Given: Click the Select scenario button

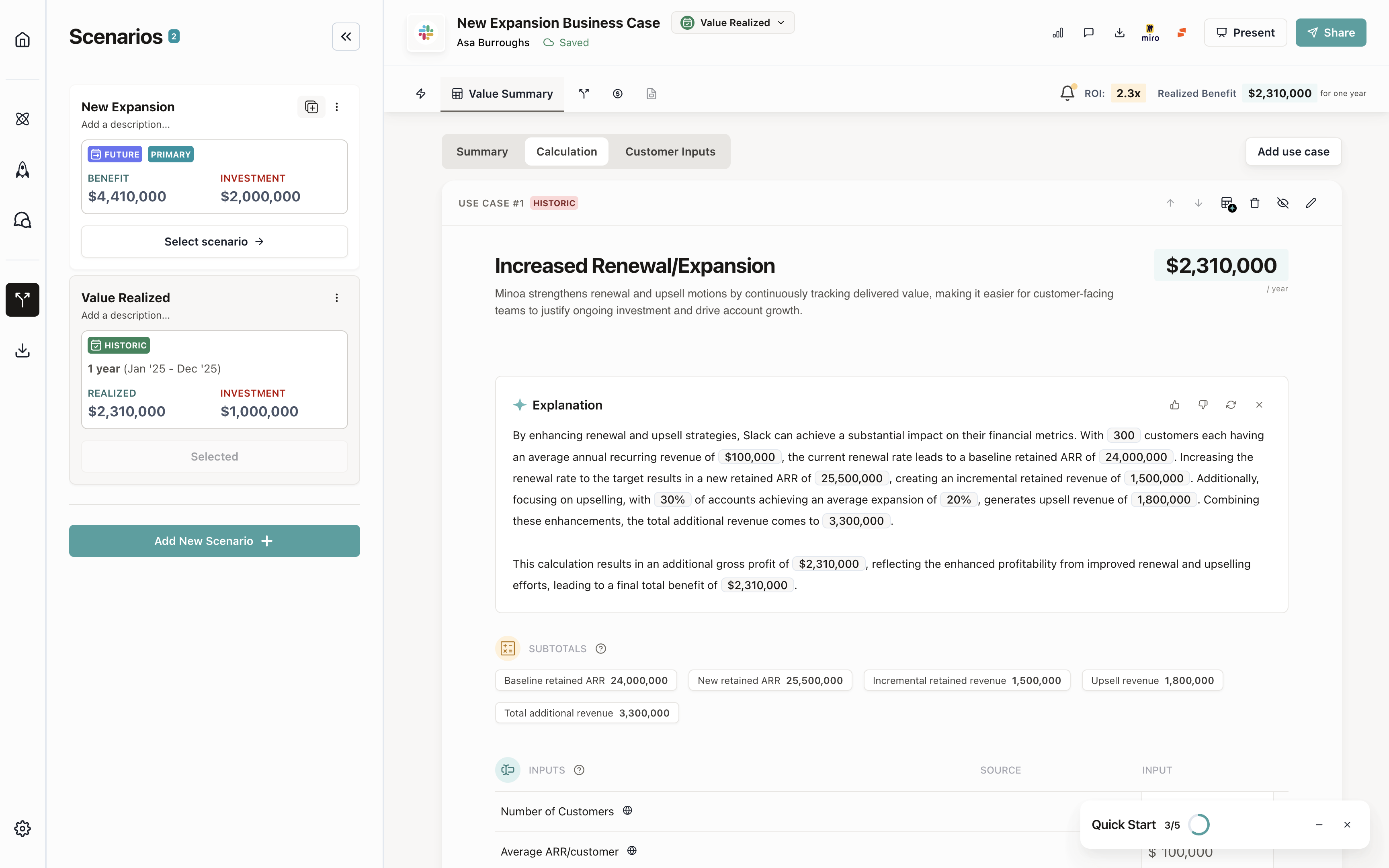Looking at the screenshot, I should point(214,242).
